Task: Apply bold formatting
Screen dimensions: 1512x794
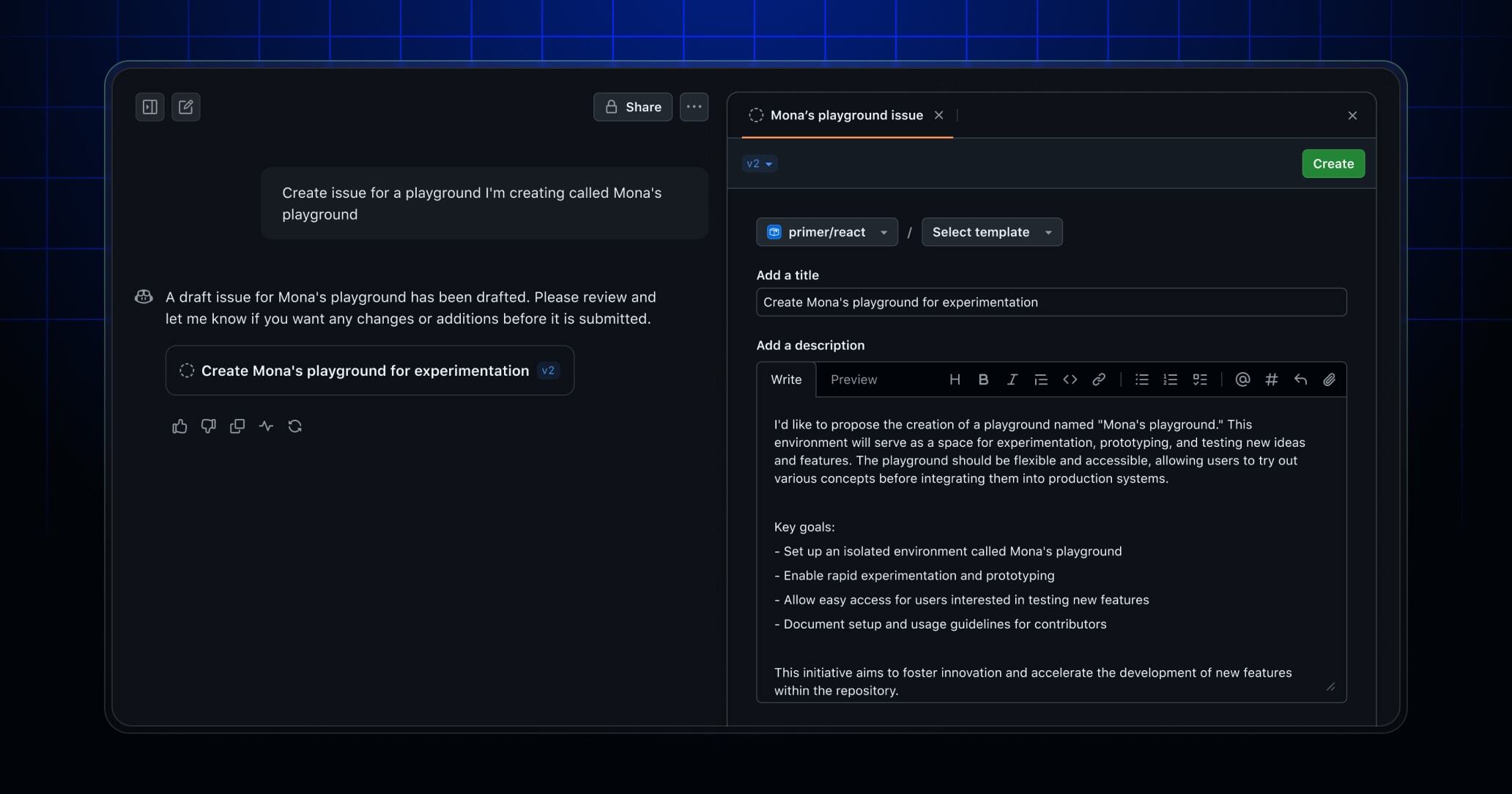Action: click(x=983, y=379)
